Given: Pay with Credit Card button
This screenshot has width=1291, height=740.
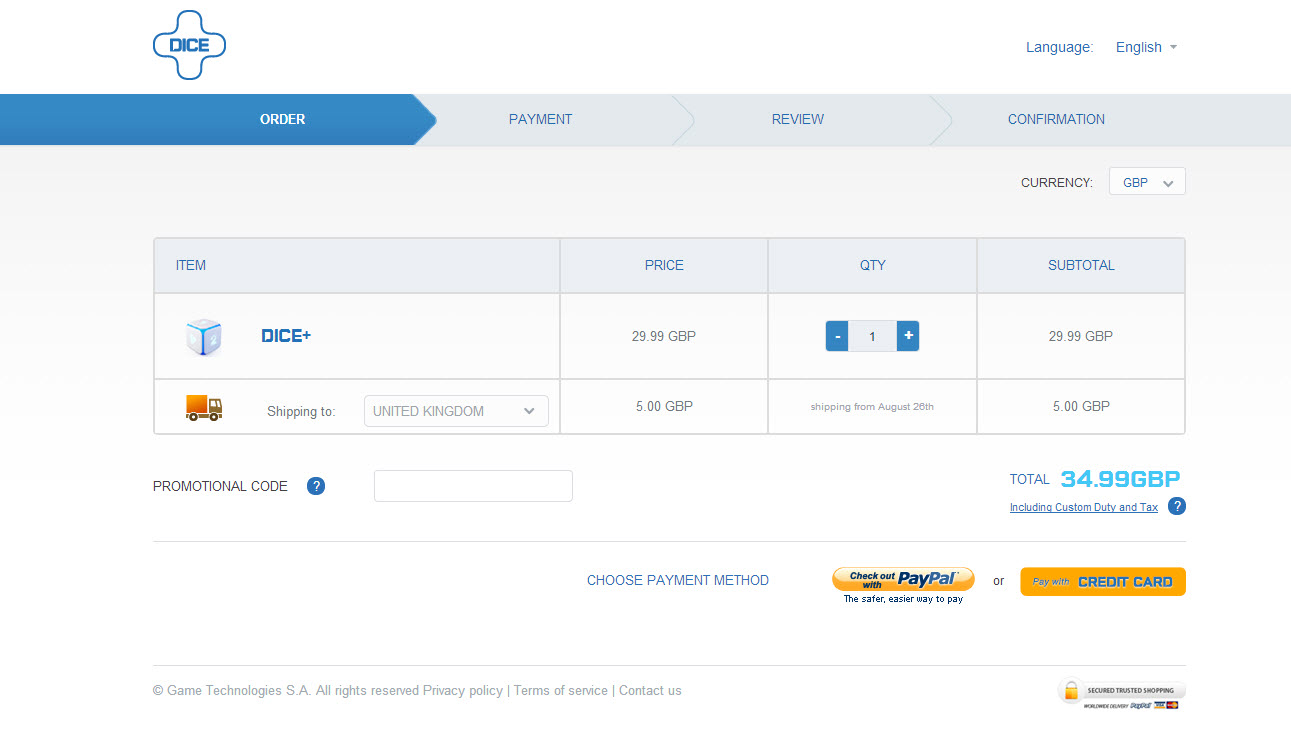Looking at the screenshot, I should pos(1103,582).
